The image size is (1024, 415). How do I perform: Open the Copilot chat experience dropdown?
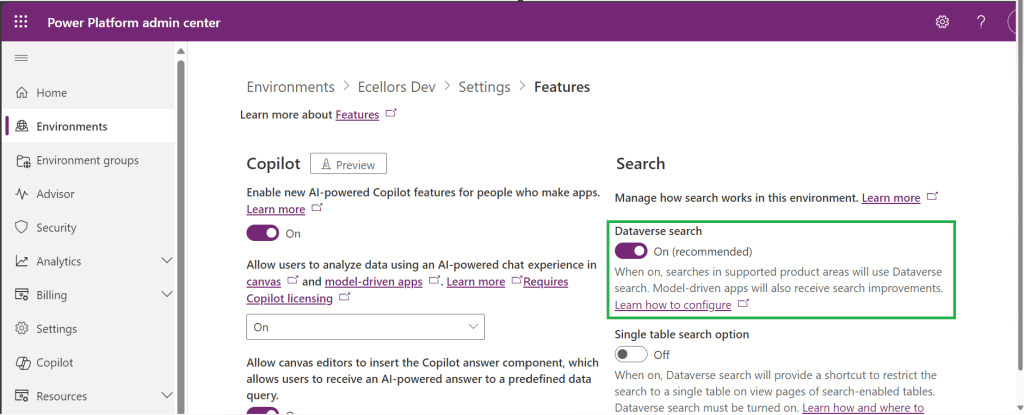[x=365, y=327]
